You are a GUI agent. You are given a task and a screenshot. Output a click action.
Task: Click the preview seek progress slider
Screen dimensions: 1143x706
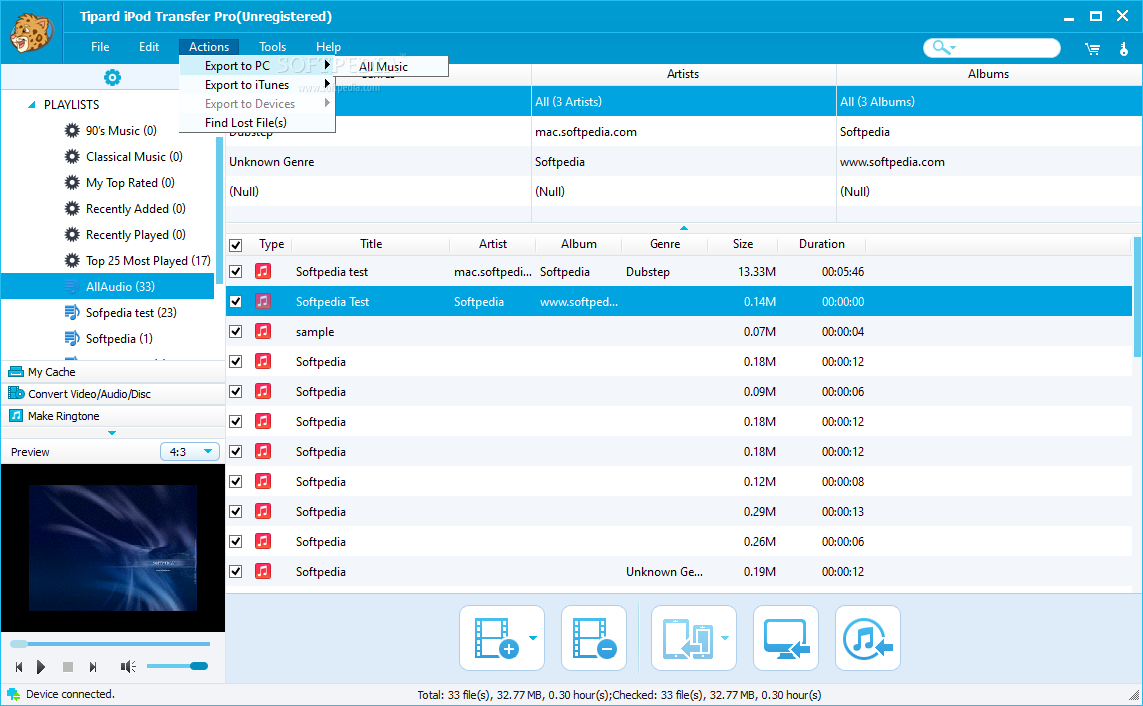pos(110,644)
